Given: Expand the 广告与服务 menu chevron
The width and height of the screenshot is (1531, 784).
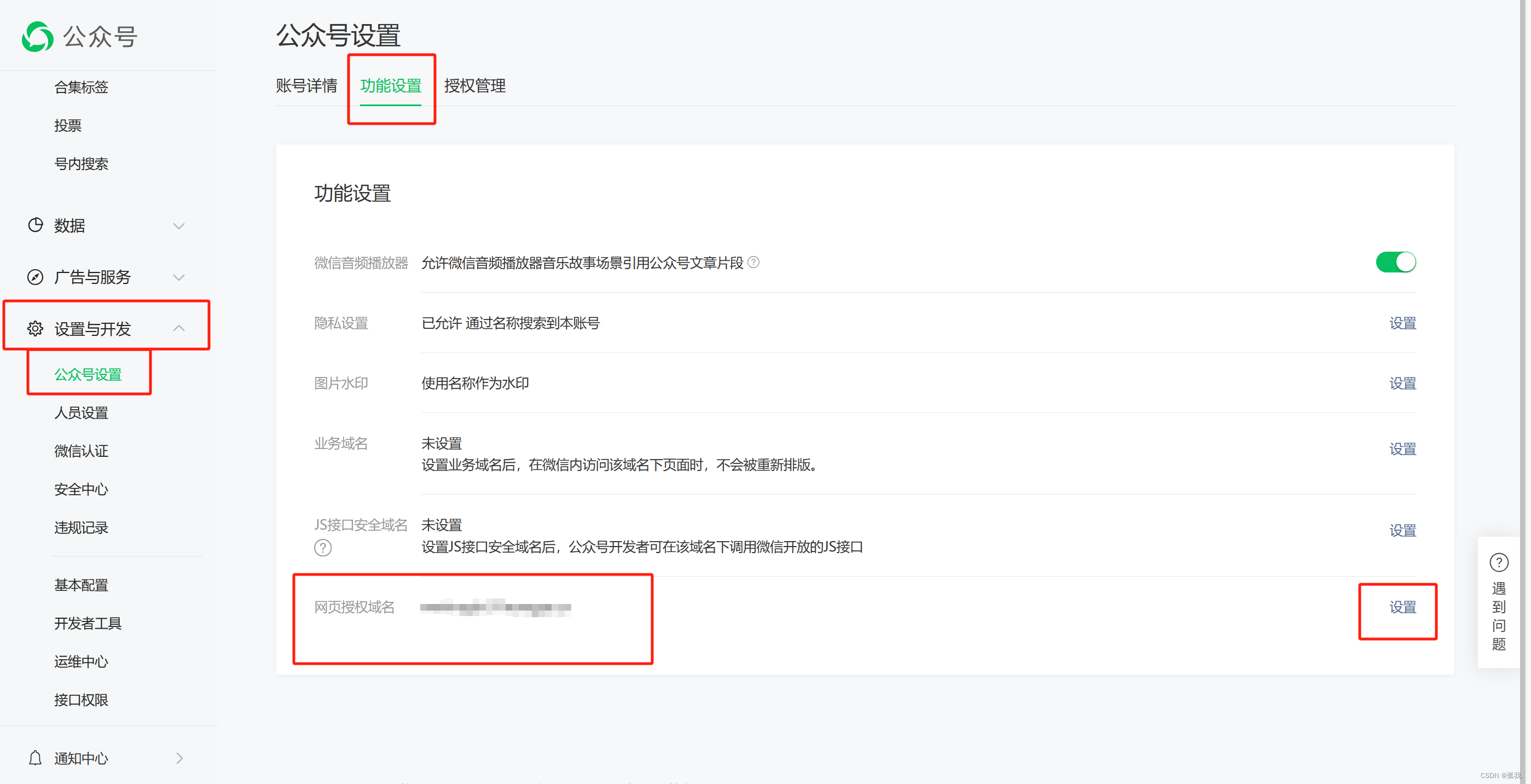Looking at the screenshot, I should point(179,277).
